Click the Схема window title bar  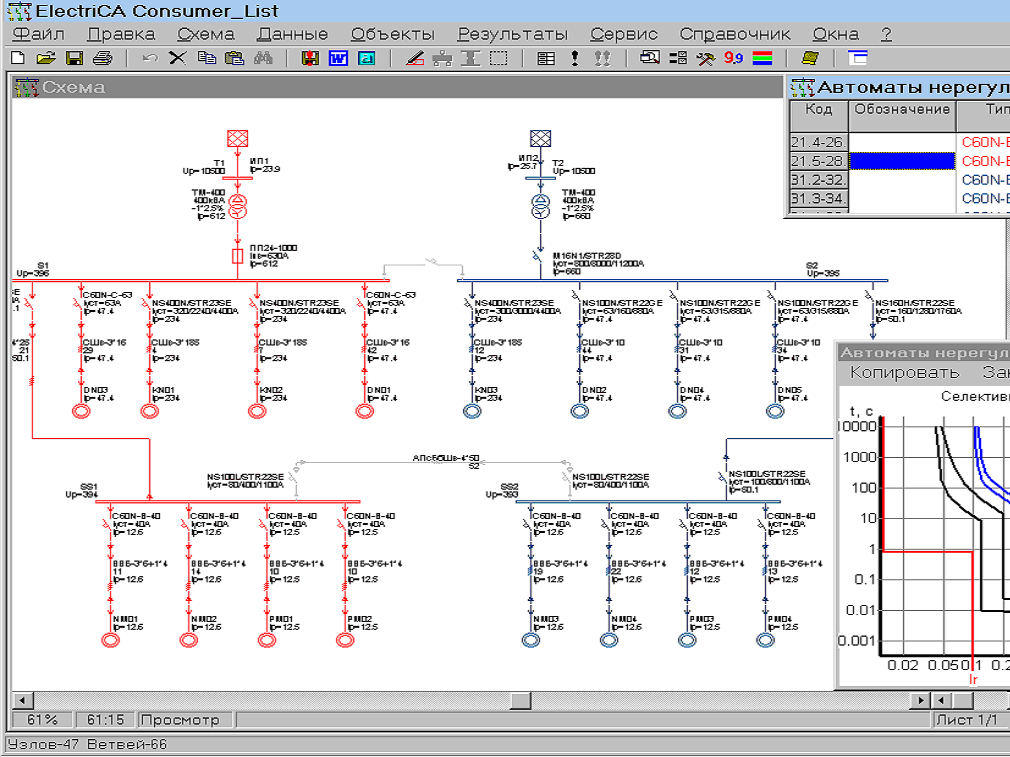tap(397, 87)
